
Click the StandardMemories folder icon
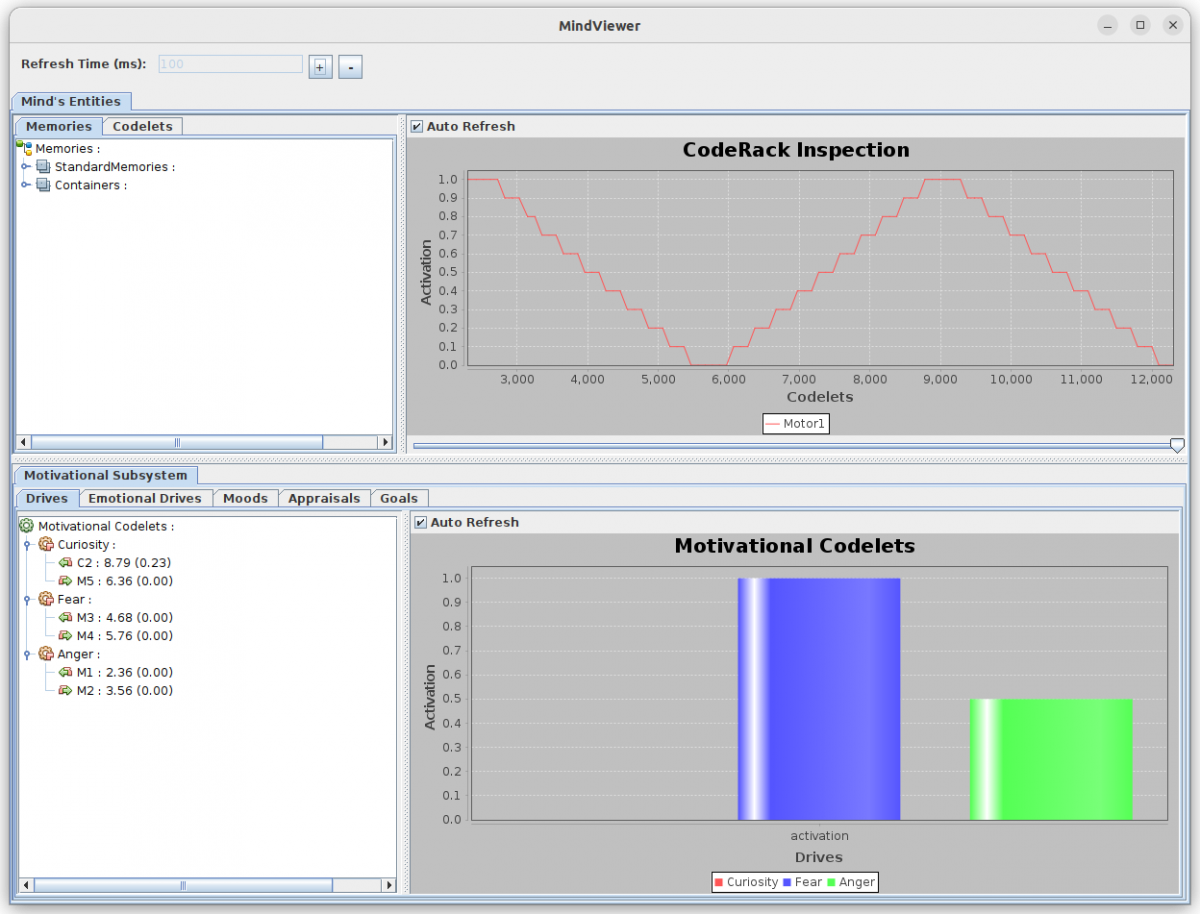43,167
